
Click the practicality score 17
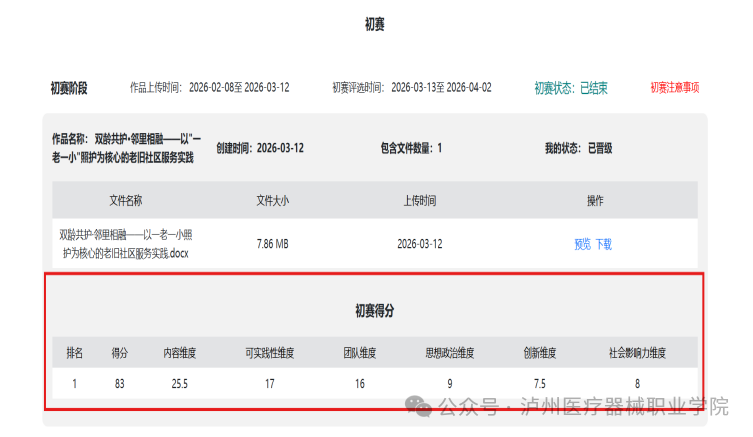(269, 384)
